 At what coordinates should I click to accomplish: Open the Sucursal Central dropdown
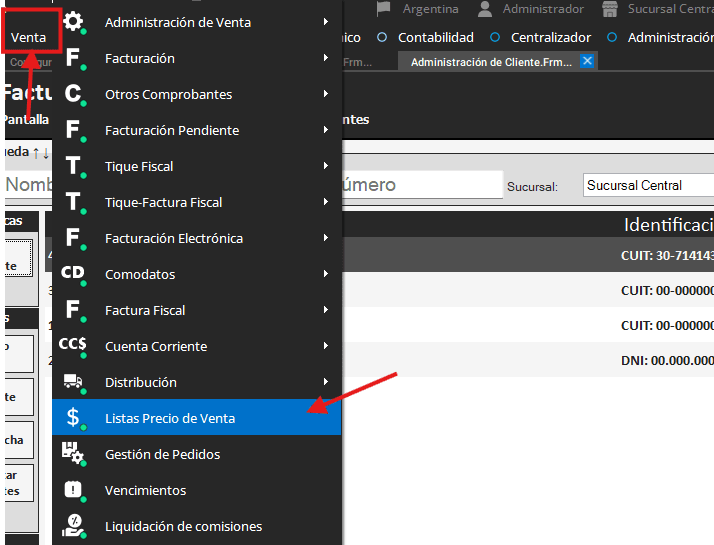pyautogui.click(x=648, y=185)
